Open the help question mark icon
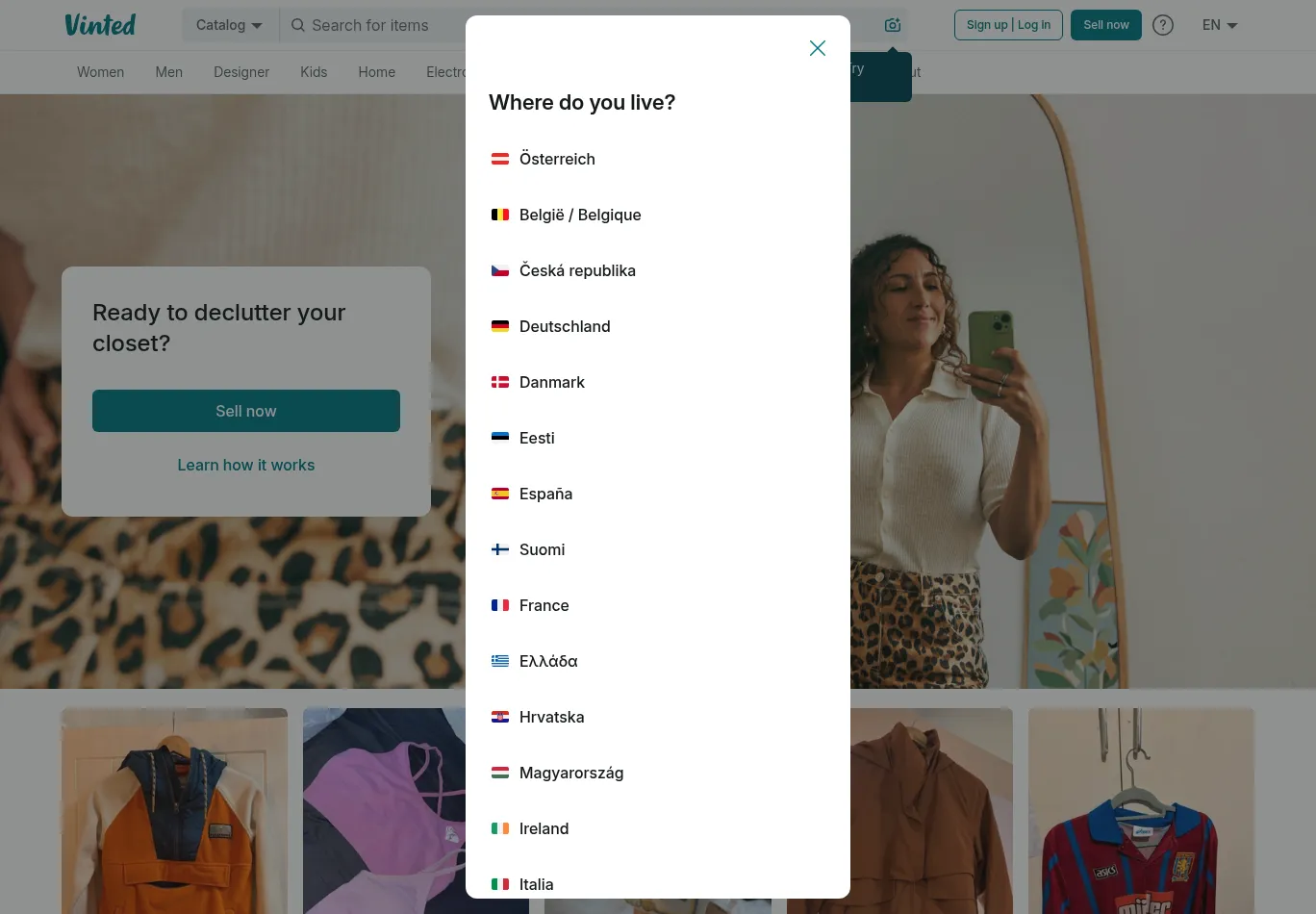The height and width of the screenshot is (914, 1316). pos(1163,25)
